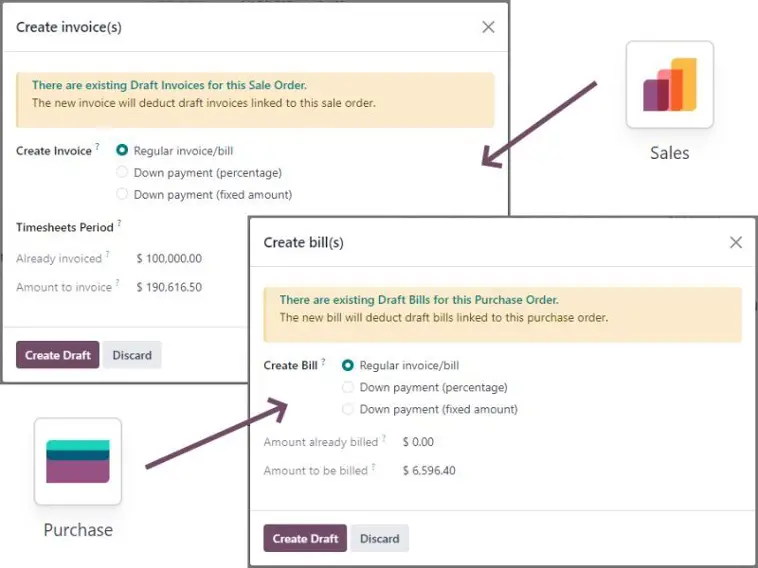
Task: Click help tooltip beside Already invoiced
Action: [107, 253]
